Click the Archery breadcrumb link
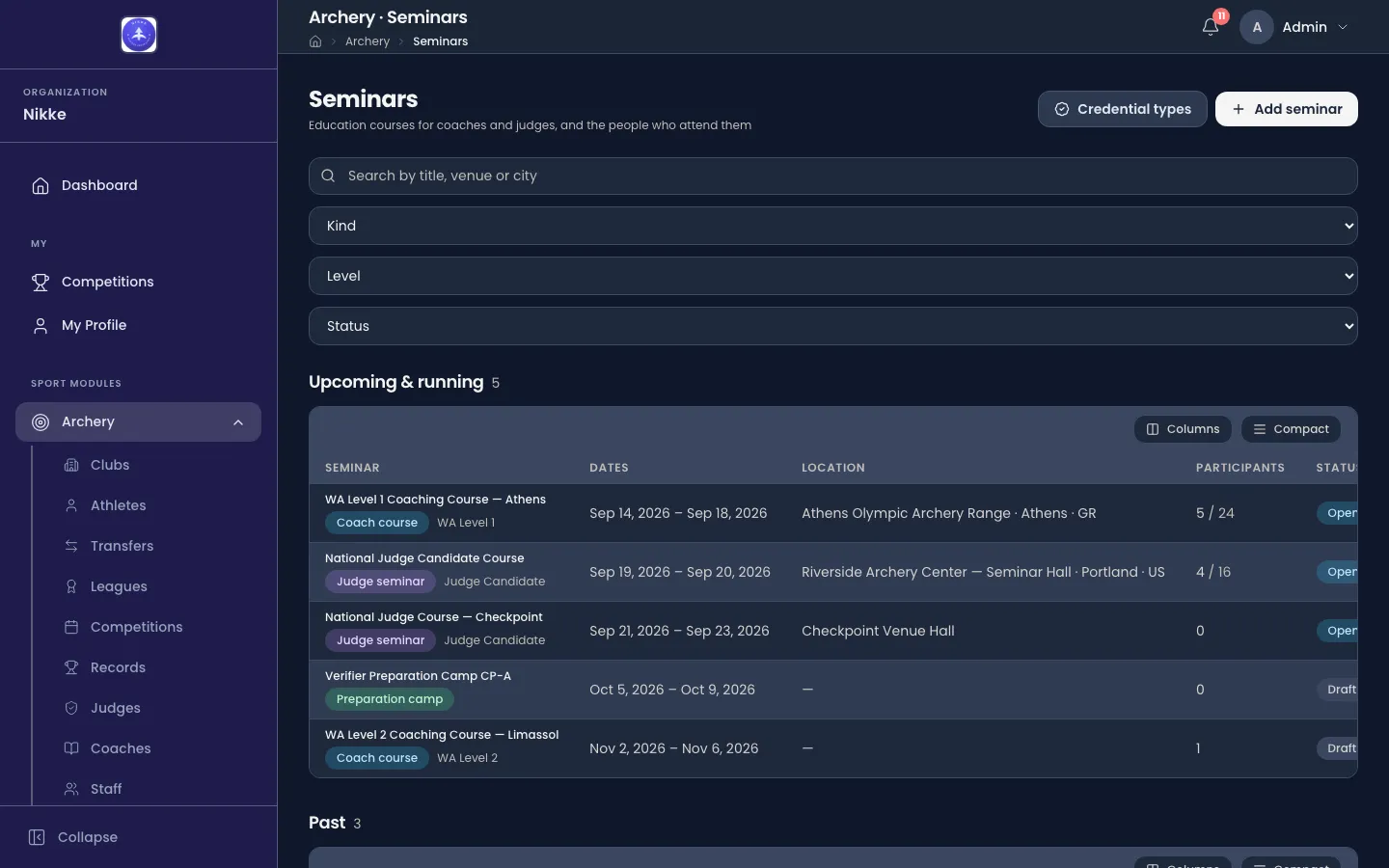 [x=368, y=41]
